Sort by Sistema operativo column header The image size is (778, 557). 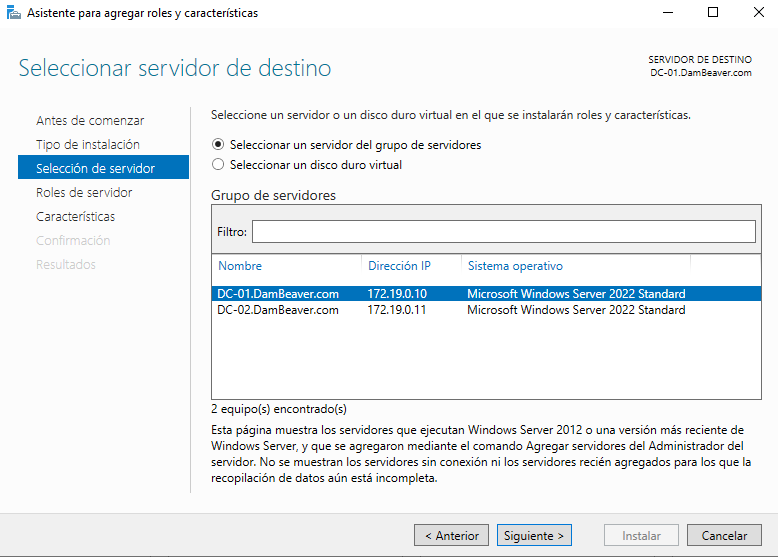(515, 266)
